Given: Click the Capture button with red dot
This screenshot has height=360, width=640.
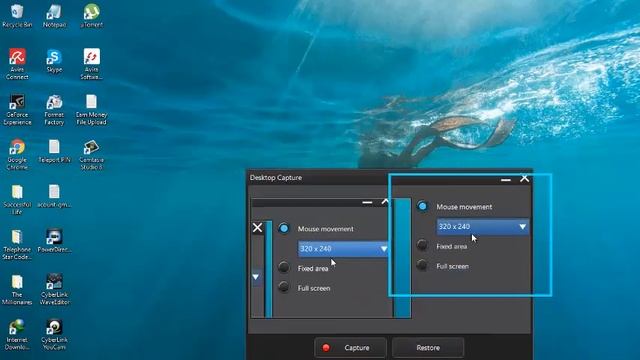Looking at the screenshot, I should [x=350, y=348].
